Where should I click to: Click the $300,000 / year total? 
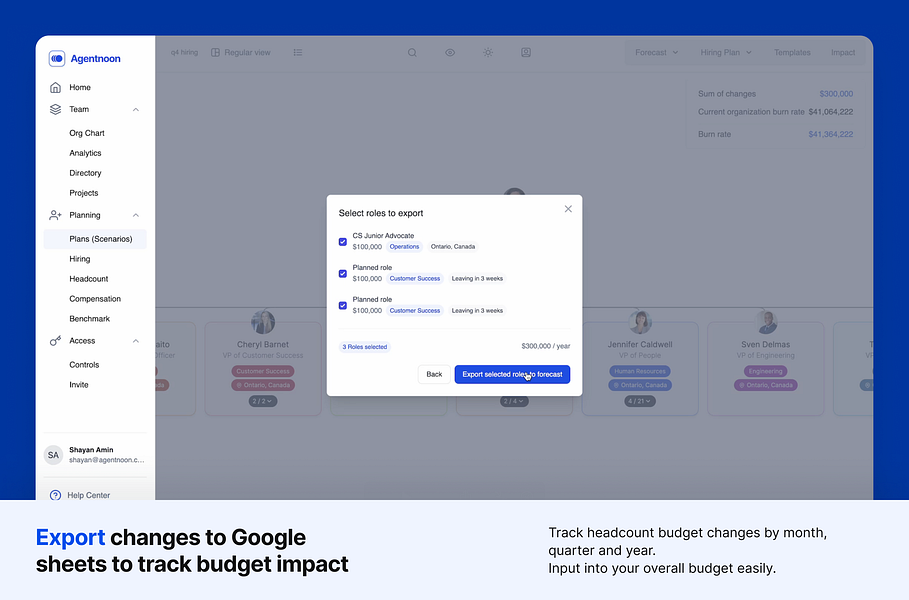[546, 346]
